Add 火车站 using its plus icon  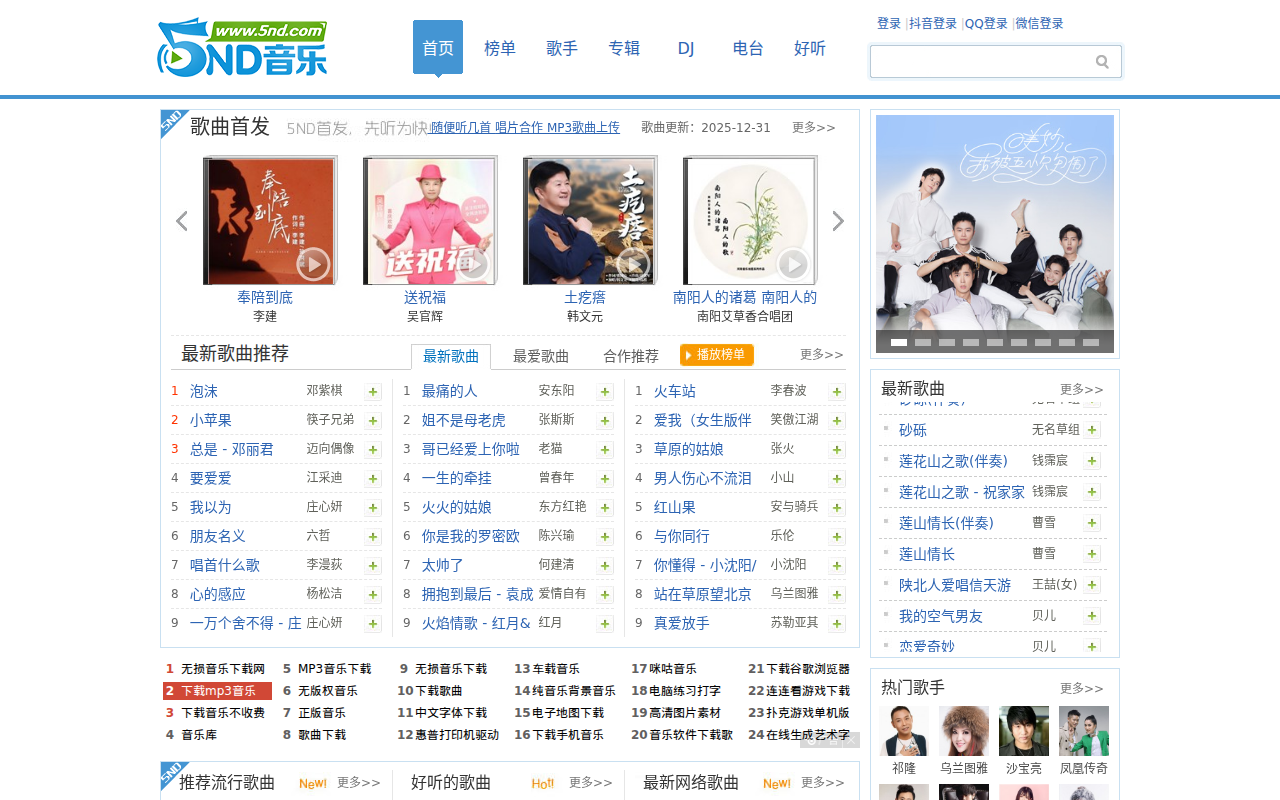tap(837, 391)
